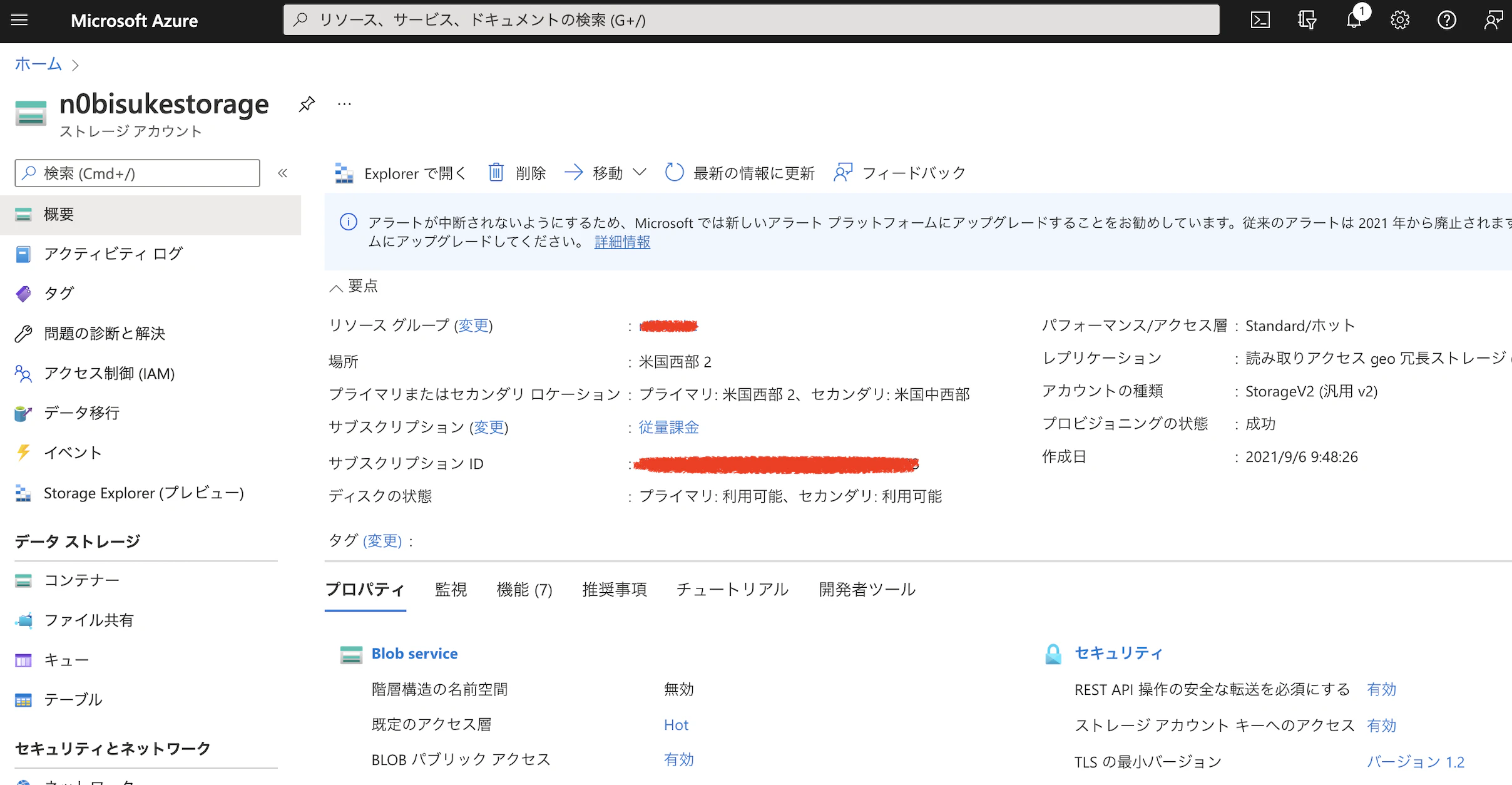Click 詳細情報 link in alert banner
The image size is (1512, 785).
622,242
